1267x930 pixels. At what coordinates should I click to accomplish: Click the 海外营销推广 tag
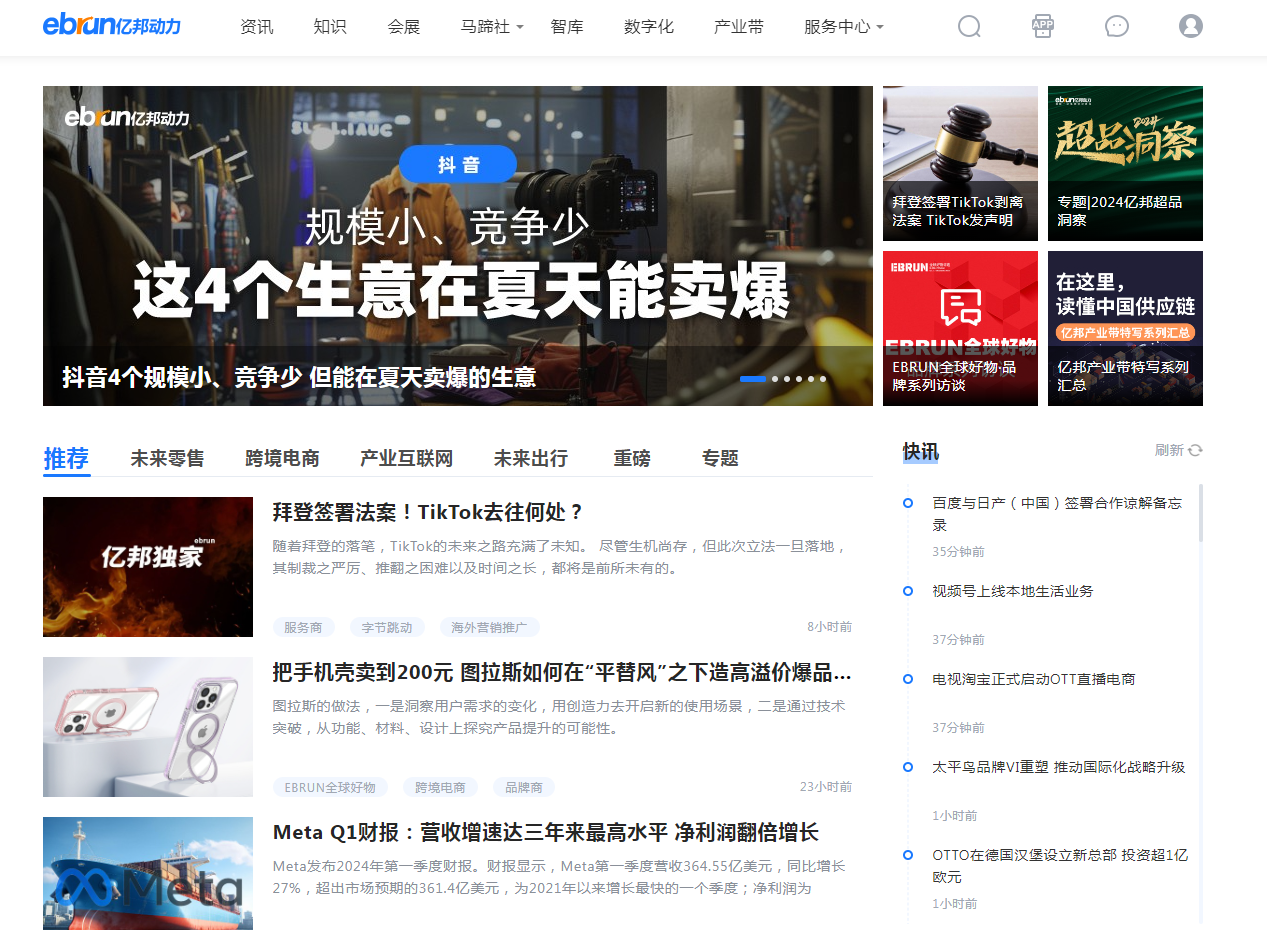click(x=489, y=627)
